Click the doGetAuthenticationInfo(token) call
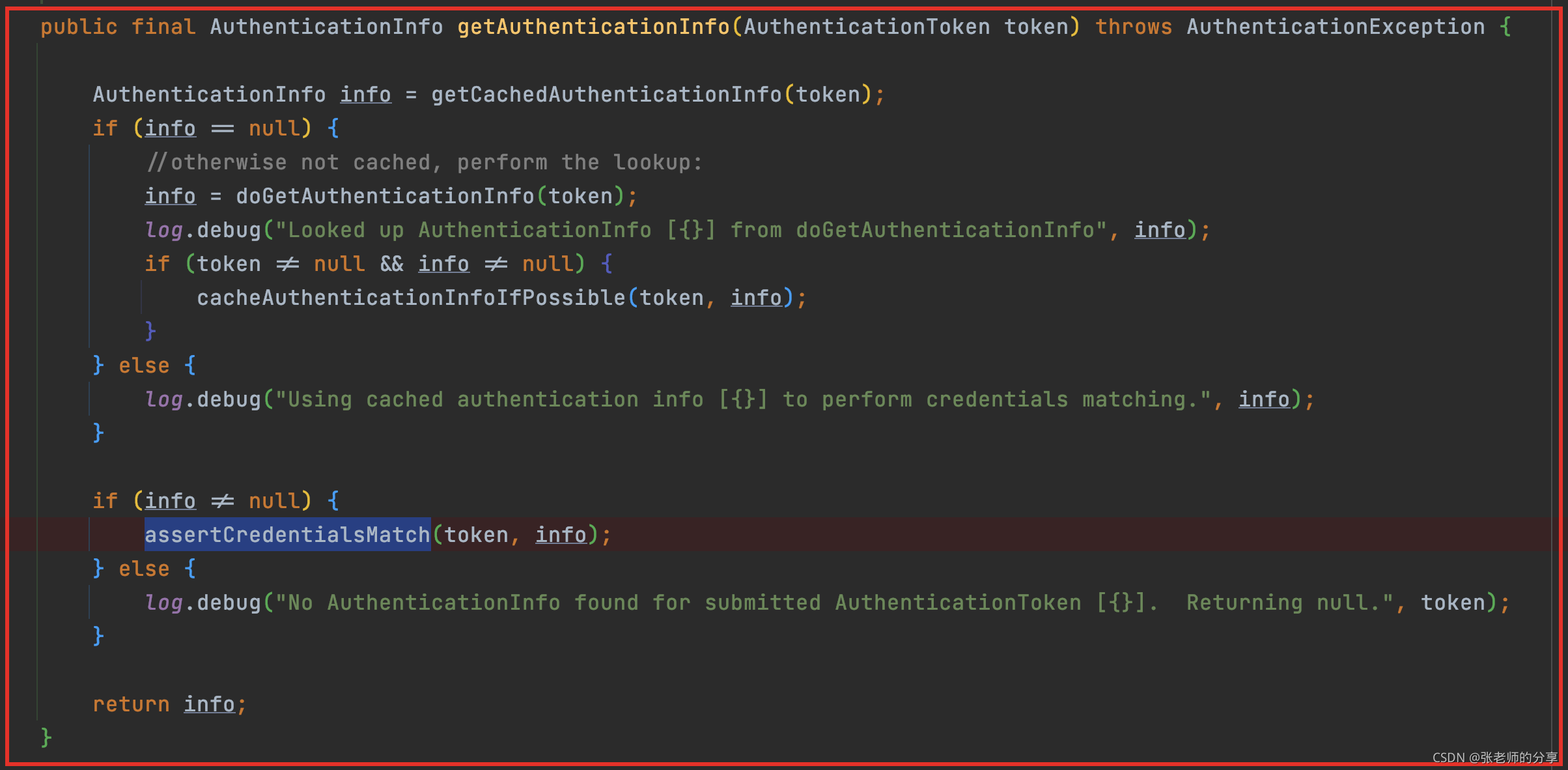 click(x=430, y=196)
